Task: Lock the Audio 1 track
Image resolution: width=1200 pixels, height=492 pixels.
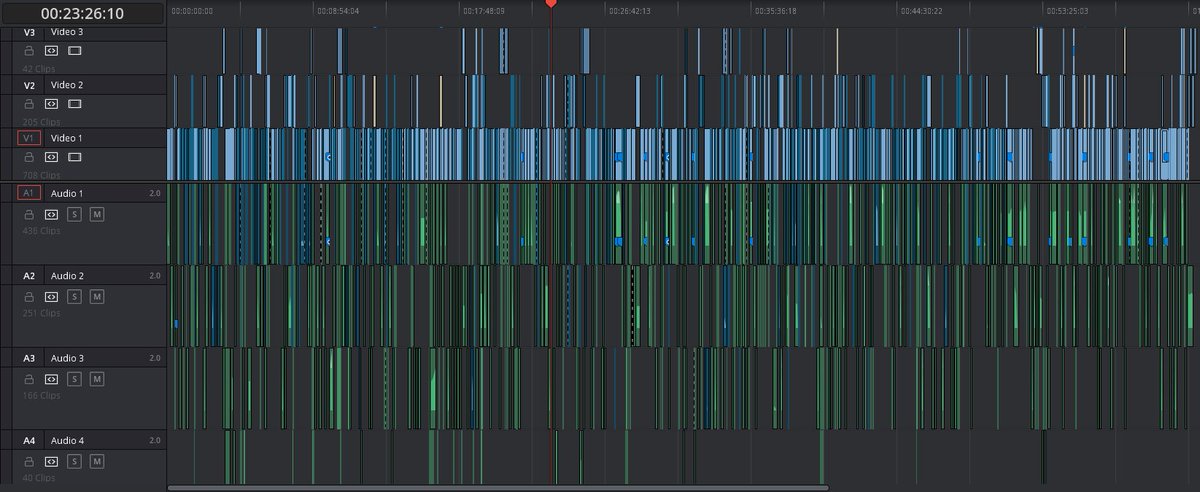Action: (29, 214)
